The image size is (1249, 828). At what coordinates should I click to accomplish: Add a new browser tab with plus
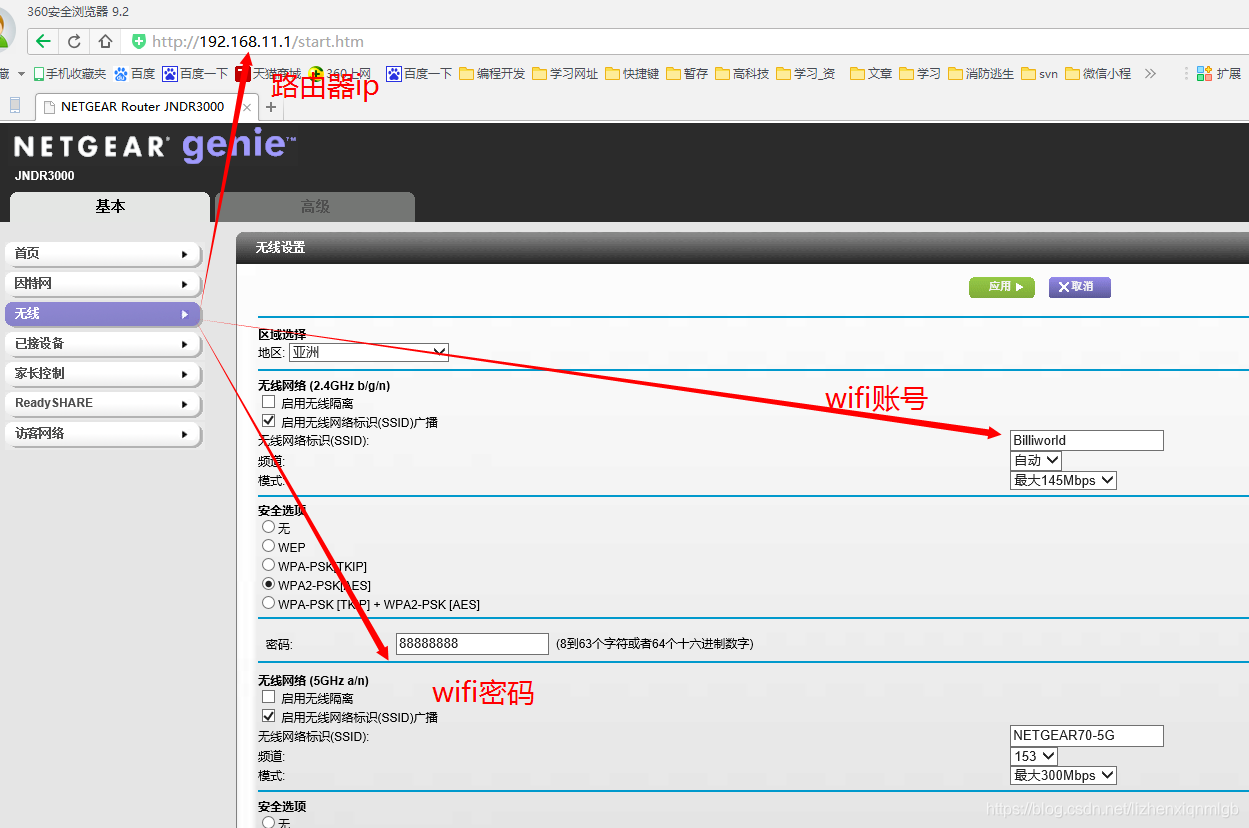pos(270,107)
